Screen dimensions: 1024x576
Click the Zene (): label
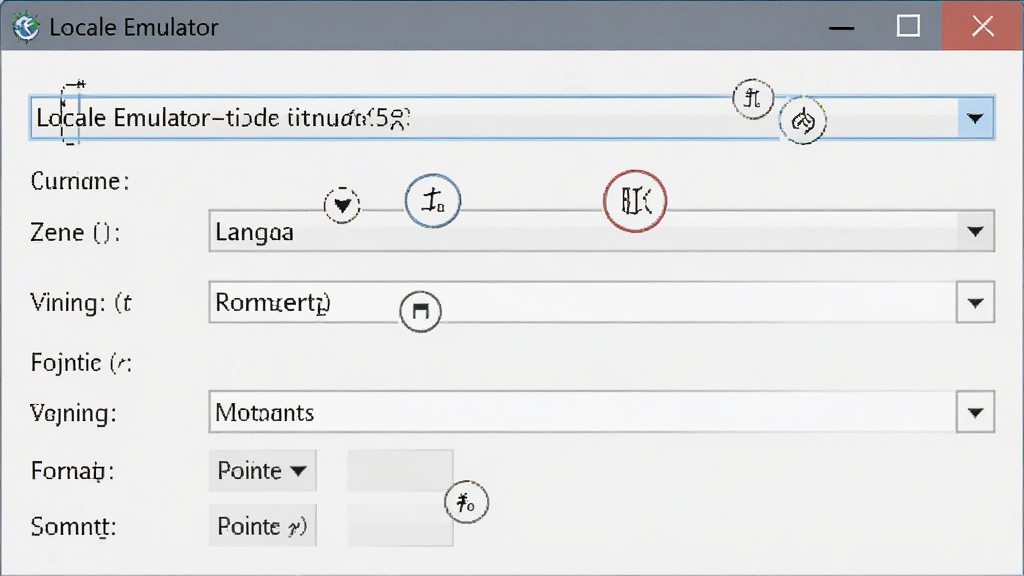[x=75, y=232]
